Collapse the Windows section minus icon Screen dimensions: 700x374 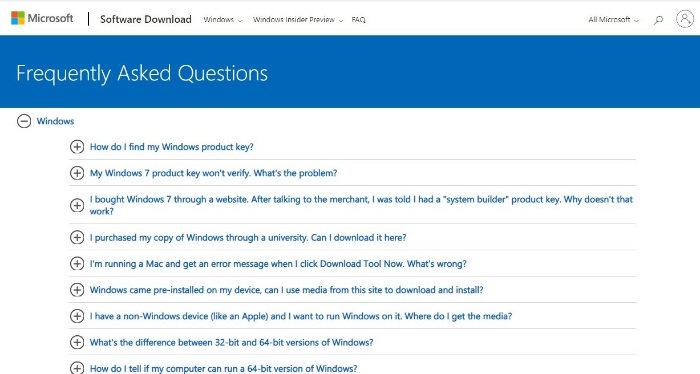24,121
